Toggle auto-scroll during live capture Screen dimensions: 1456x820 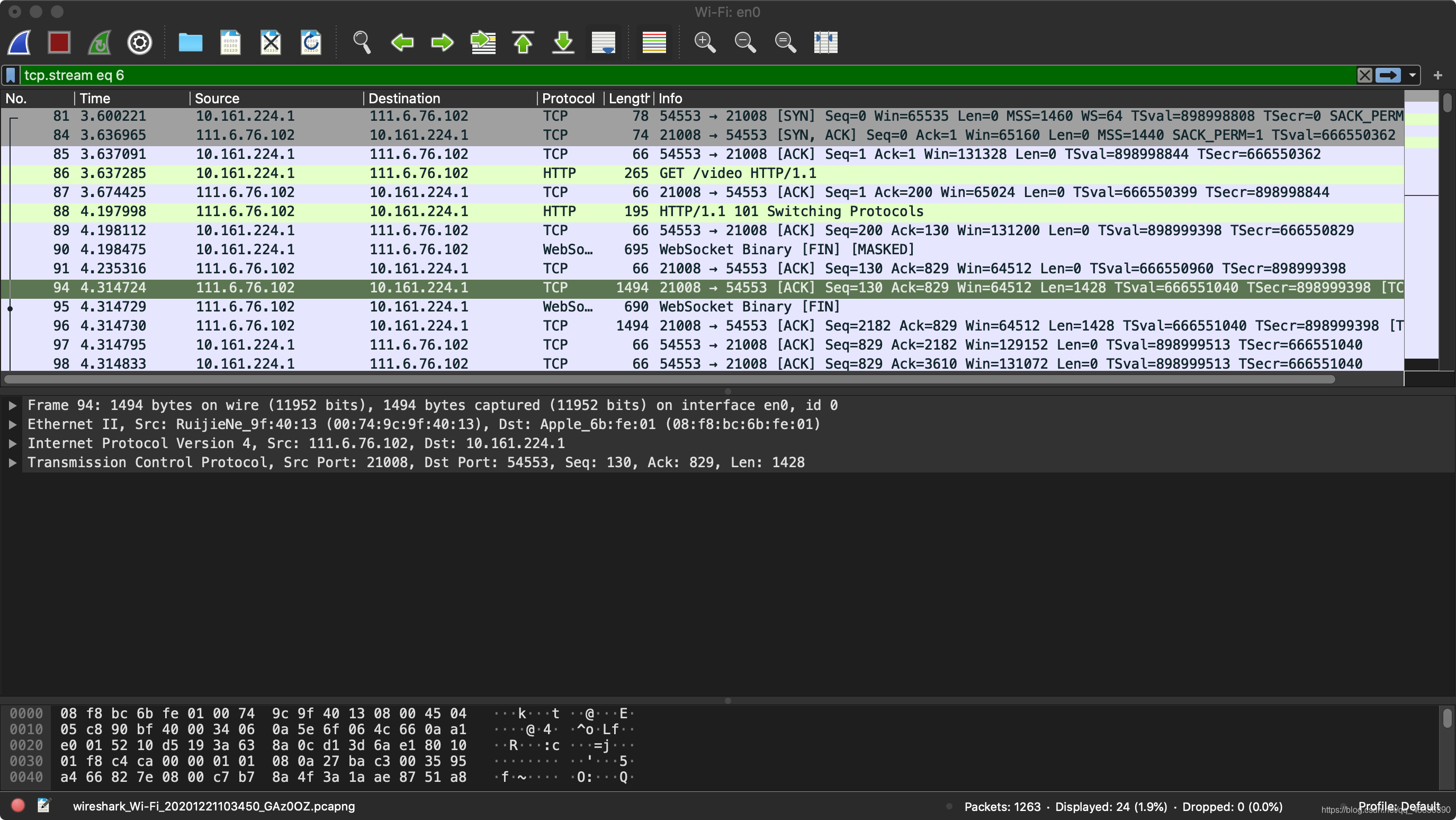[x=603, y=42]
